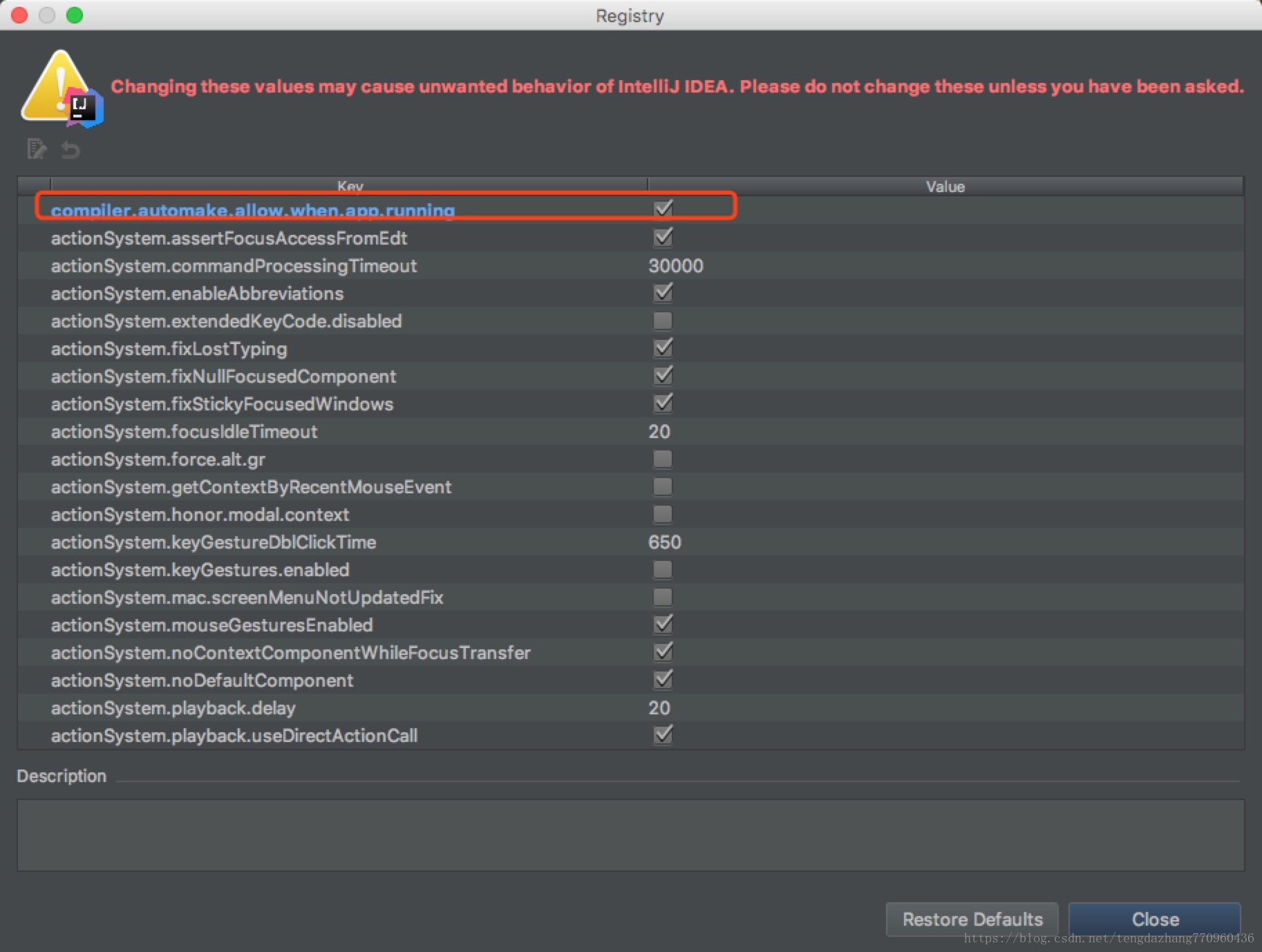Select the 20 value for focusIdleTimeout
Viewport: 1262px width, 952px height.
[x=659, y=432]
